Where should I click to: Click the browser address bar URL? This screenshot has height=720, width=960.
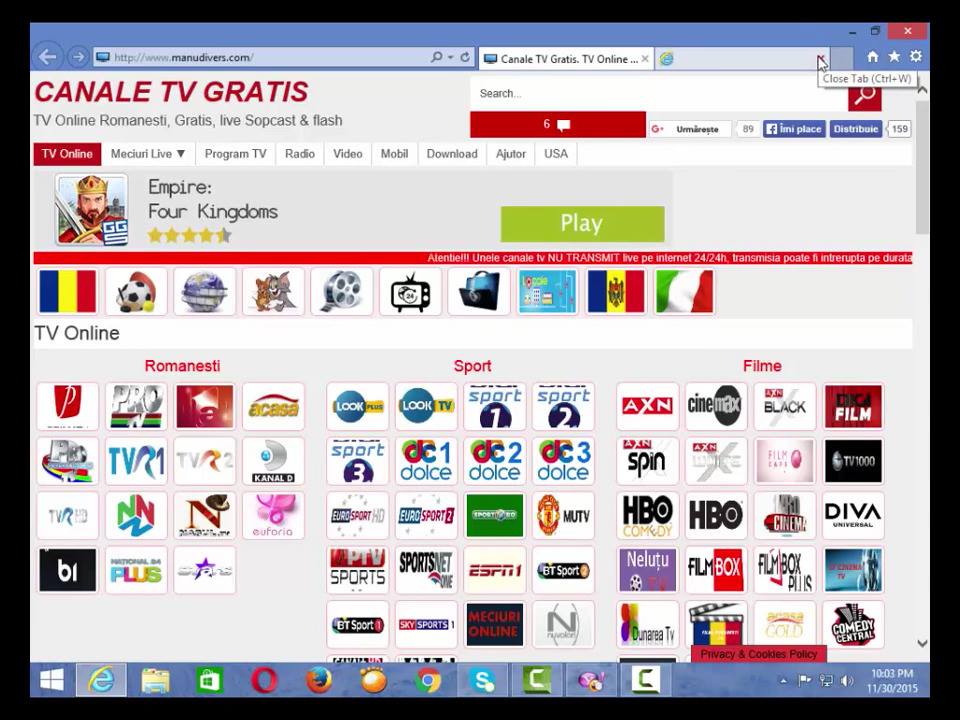coord(183,58)
